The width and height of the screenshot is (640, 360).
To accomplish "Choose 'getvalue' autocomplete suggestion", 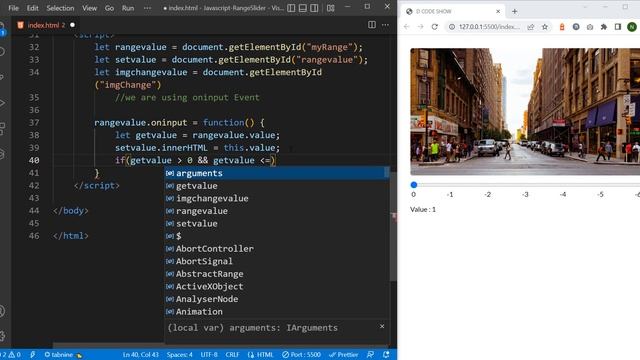I will [x=276, y=186].
